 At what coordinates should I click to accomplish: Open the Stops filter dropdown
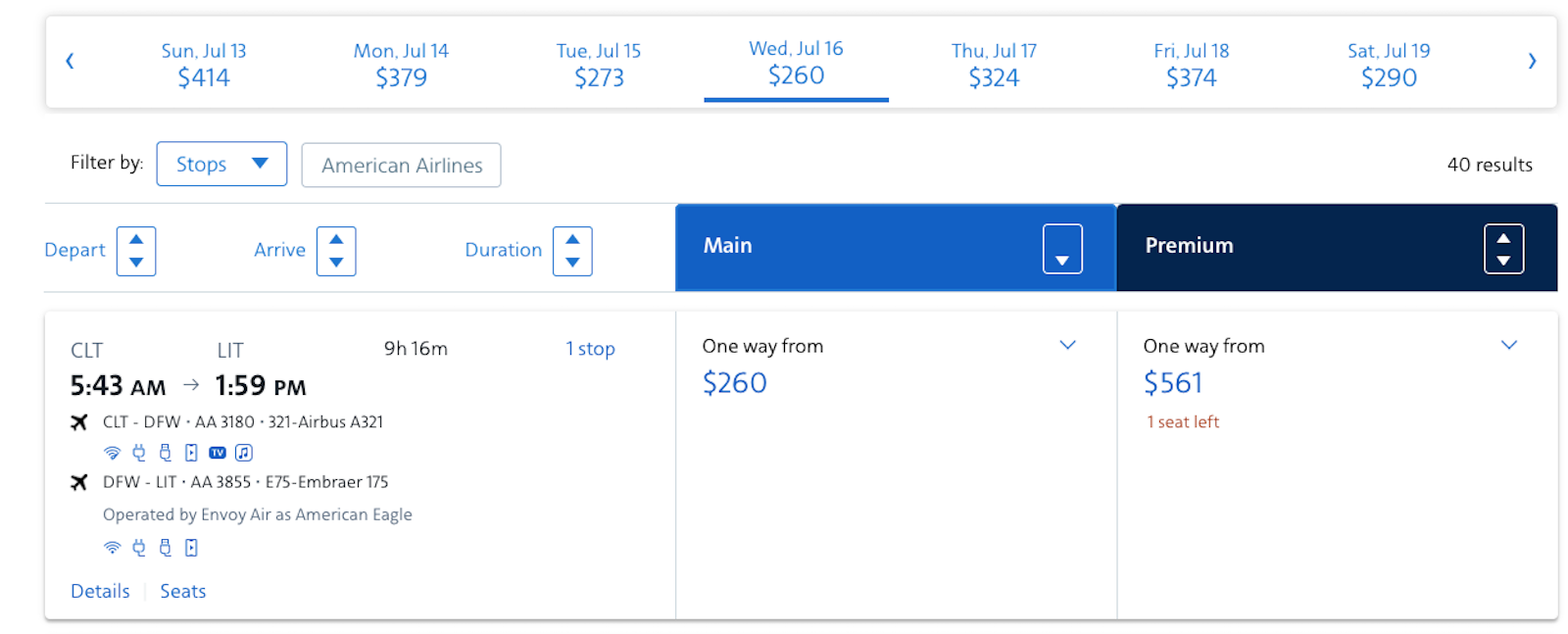pos(221,164)
